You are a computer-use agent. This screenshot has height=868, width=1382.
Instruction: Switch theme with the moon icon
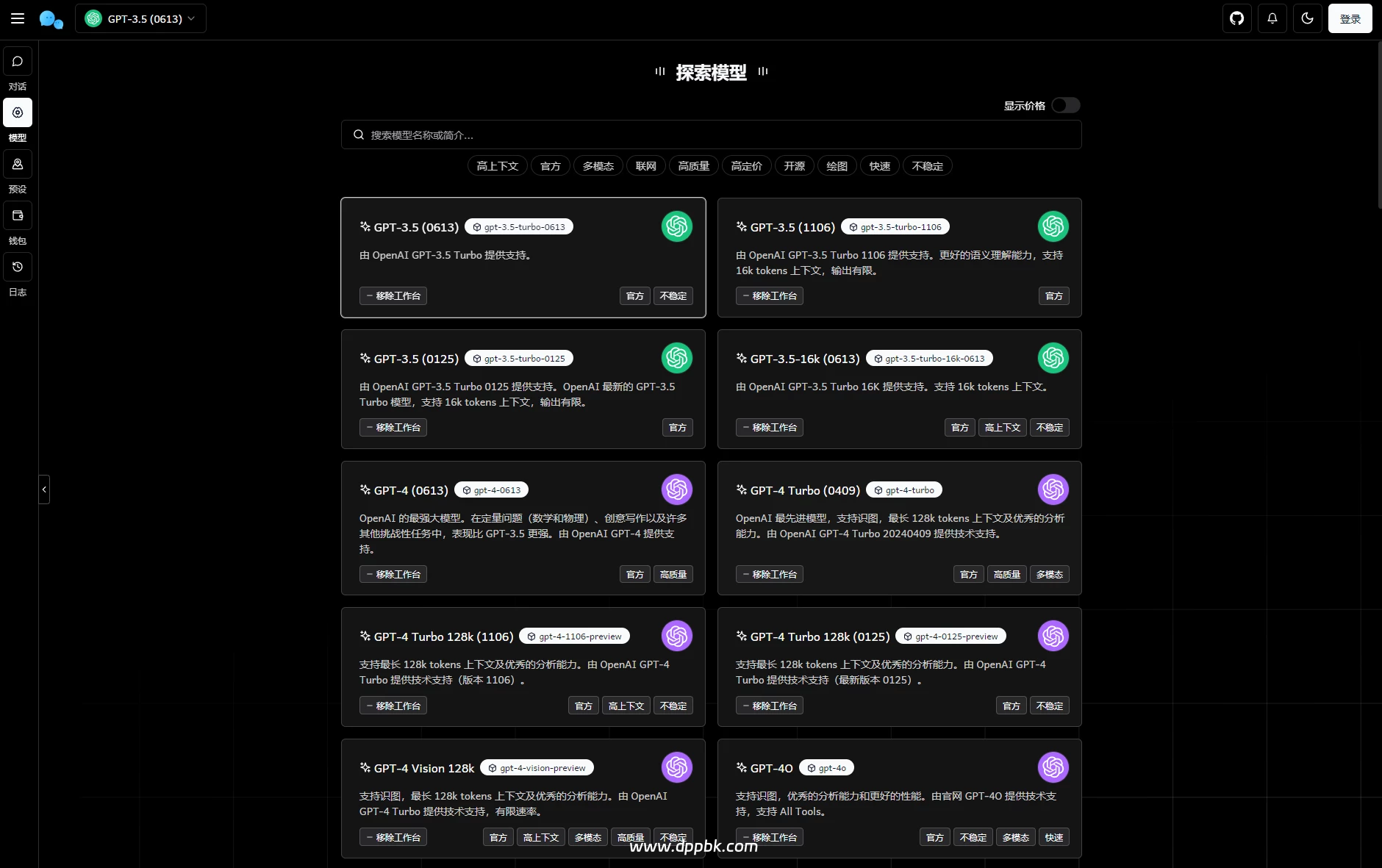(1308, 18)
